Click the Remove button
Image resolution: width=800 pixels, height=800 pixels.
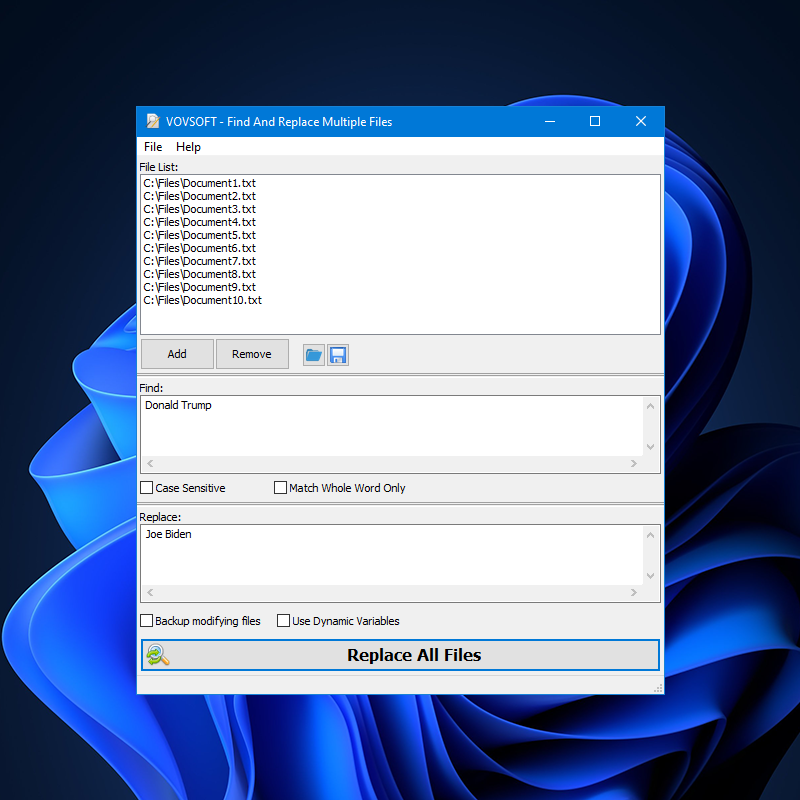tap(252, 354)
